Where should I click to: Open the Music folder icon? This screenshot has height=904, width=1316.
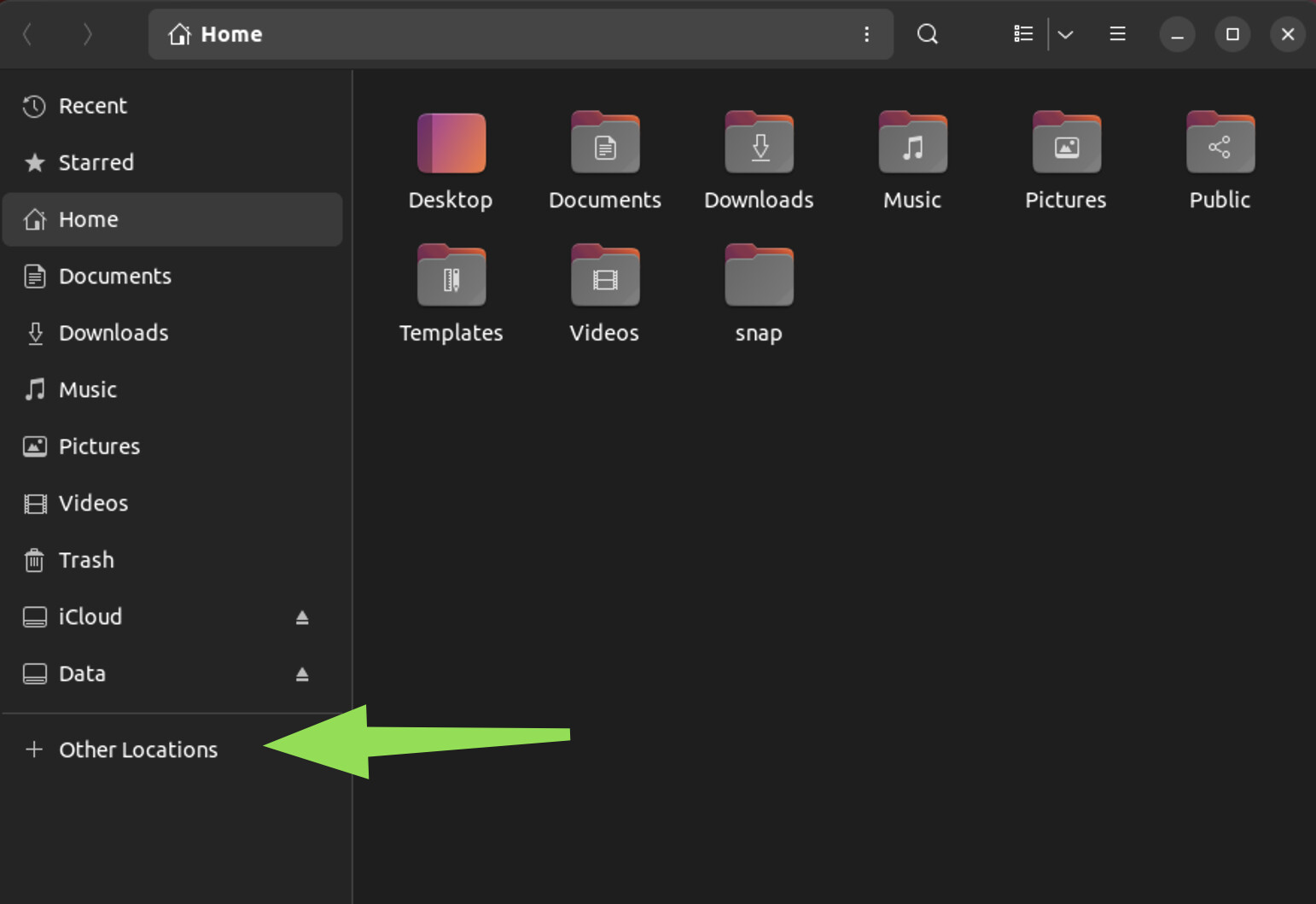tap(912, 143)
